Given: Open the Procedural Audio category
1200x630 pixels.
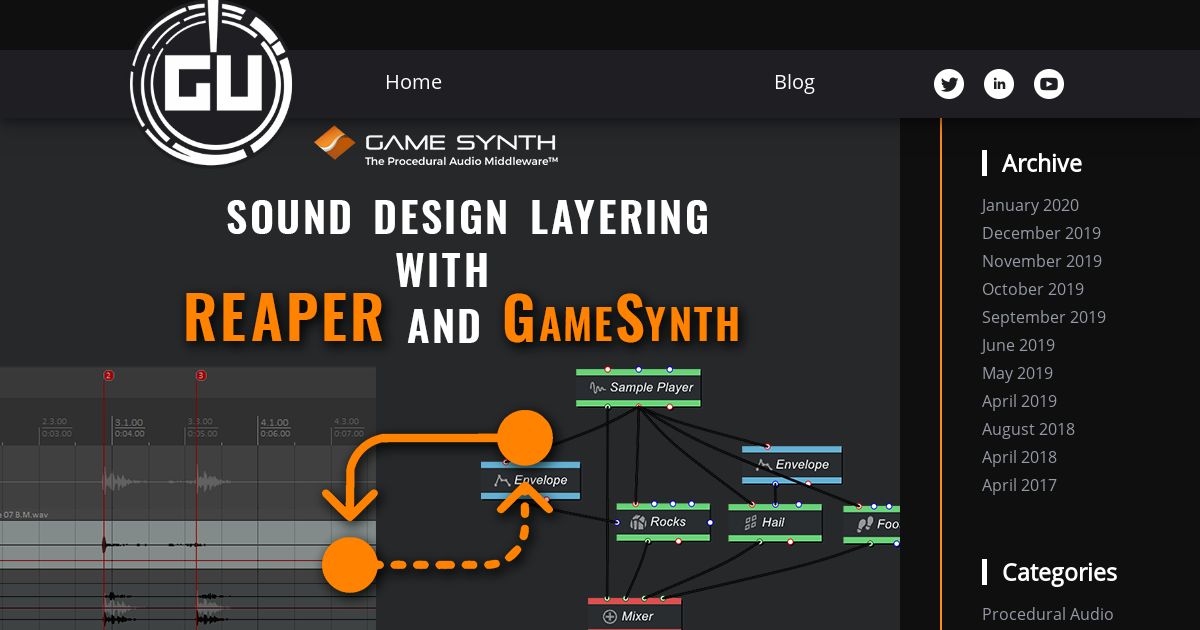Looking at the screenshot, I should [x=1047, y=614].
